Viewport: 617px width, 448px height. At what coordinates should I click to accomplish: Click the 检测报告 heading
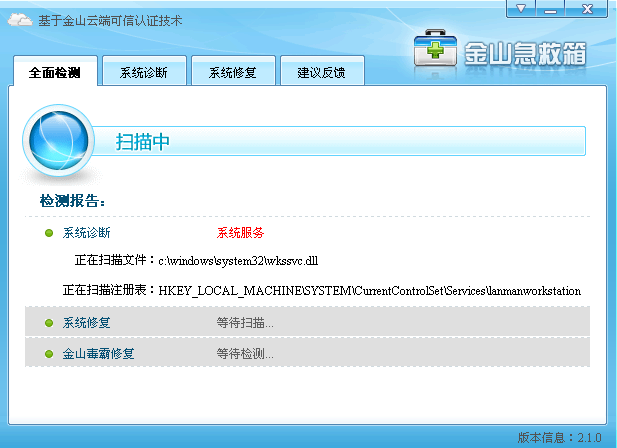coord(72,201)
